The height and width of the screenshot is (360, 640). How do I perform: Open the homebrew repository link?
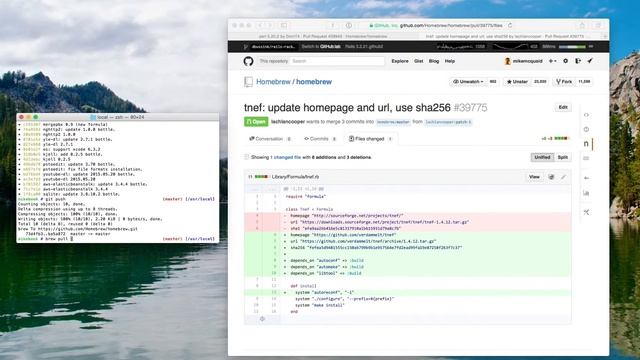tap(314, 82)
